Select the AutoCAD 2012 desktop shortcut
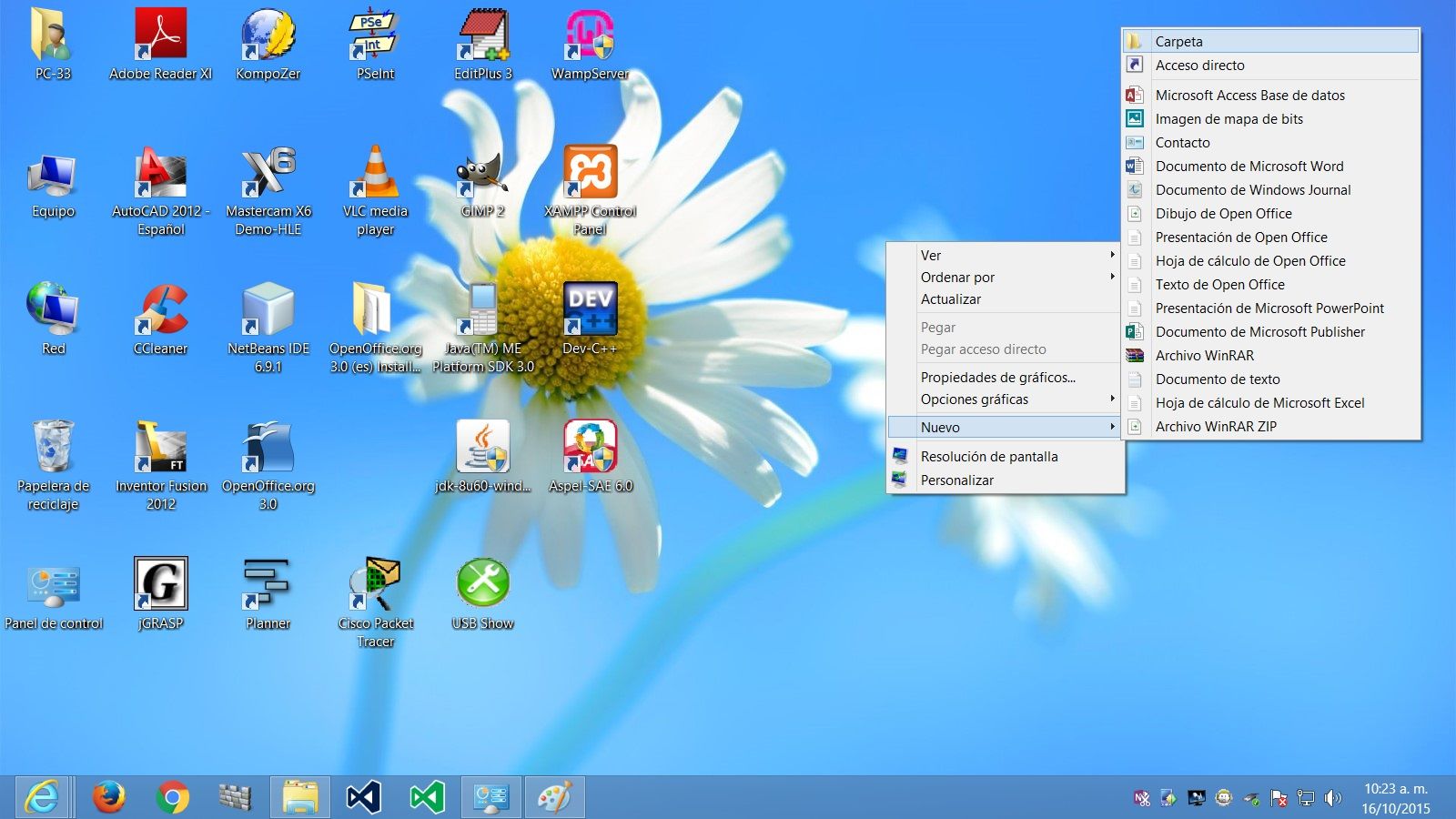Screen dimensions: 1456x819 pos(161,175)
